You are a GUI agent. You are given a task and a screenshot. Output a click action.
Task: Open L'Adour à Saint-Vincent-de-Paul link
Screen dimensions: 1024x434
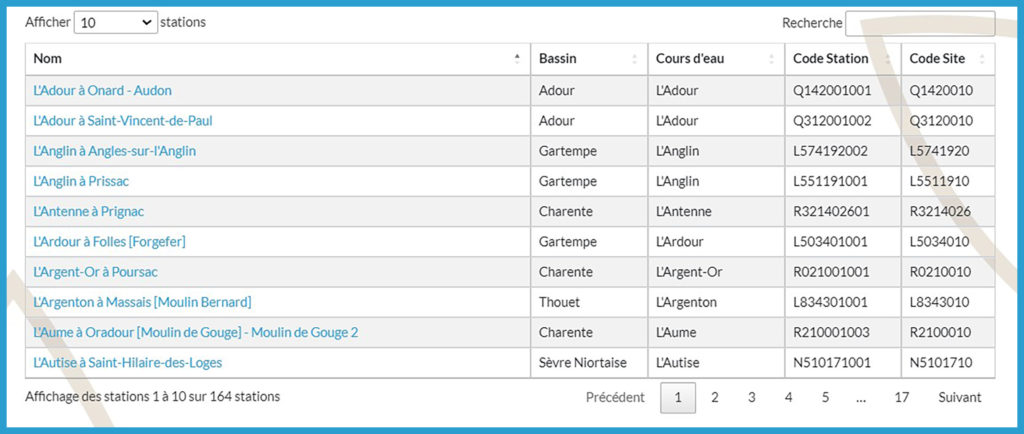tap(123, 121)
